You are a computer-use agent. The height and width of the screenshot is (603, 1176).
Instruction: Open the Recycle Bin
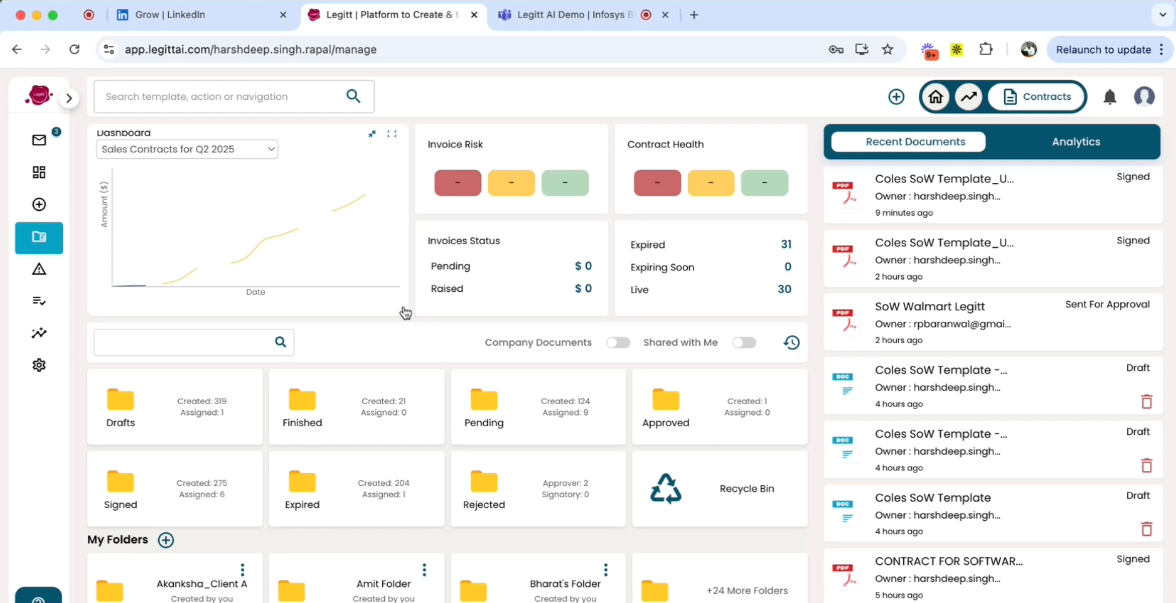[720, 489]
